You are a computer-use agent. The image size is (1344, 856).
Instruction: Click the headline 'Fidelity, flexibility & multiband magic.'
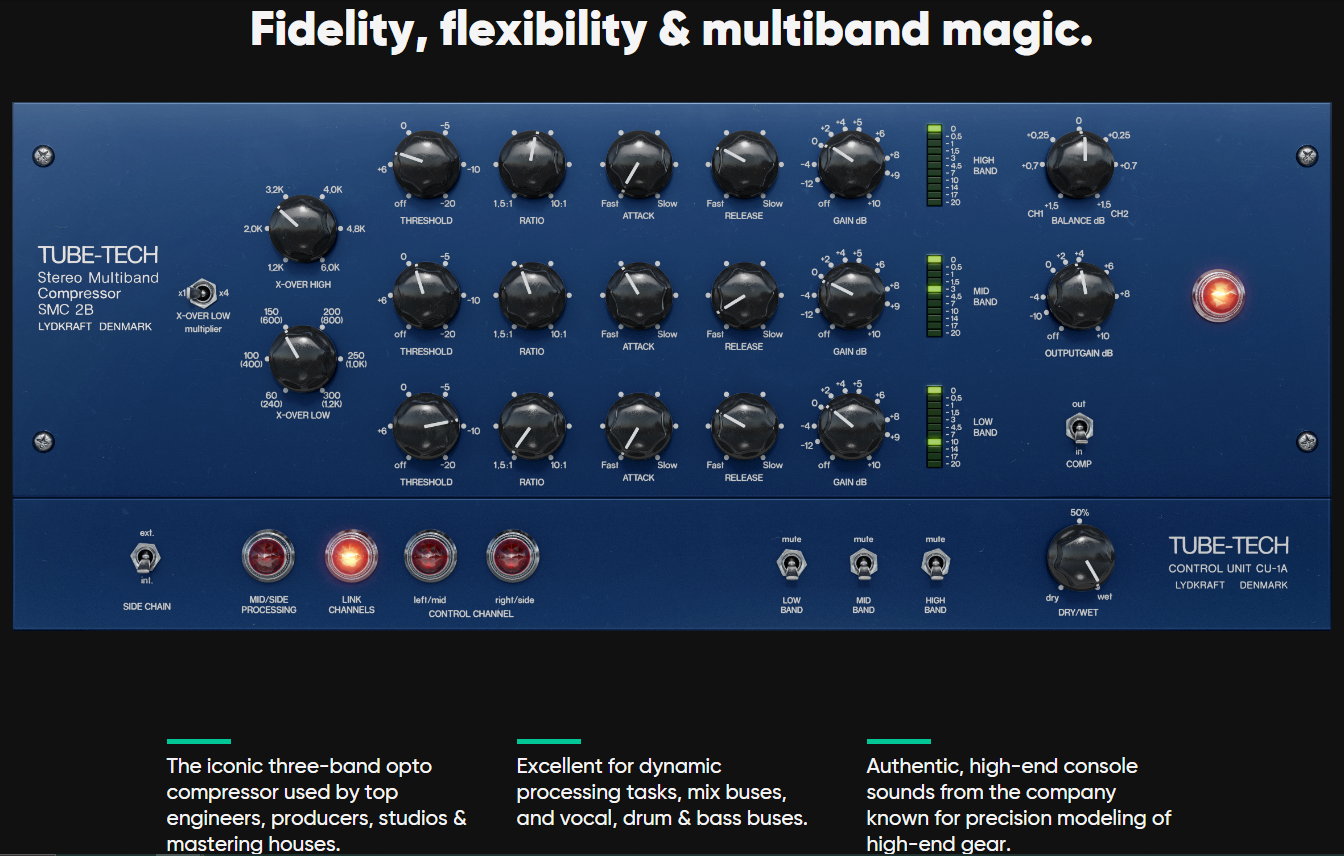click(671, 30)
